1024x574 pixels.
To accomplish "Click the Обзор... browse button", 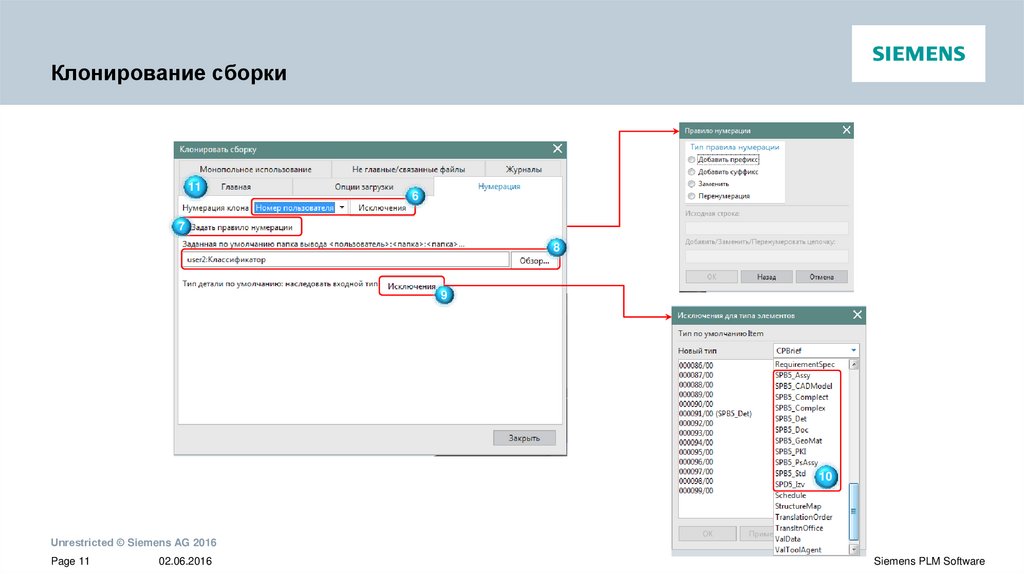I will click(534, 261).
